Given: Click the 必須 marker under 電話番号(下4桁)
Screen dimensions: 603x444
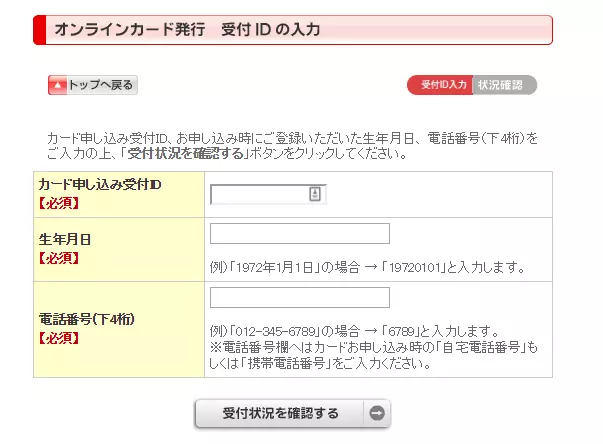Looking at the screenshot, I should tap(58, 338).
